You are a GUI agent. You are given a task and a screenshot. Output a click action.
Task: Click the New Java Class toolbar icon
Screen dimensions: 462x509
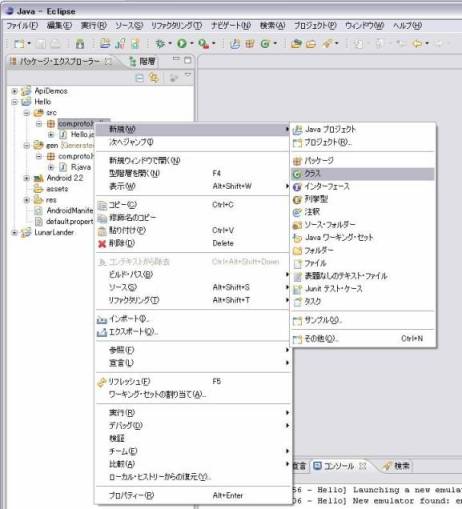coord(265,43)
